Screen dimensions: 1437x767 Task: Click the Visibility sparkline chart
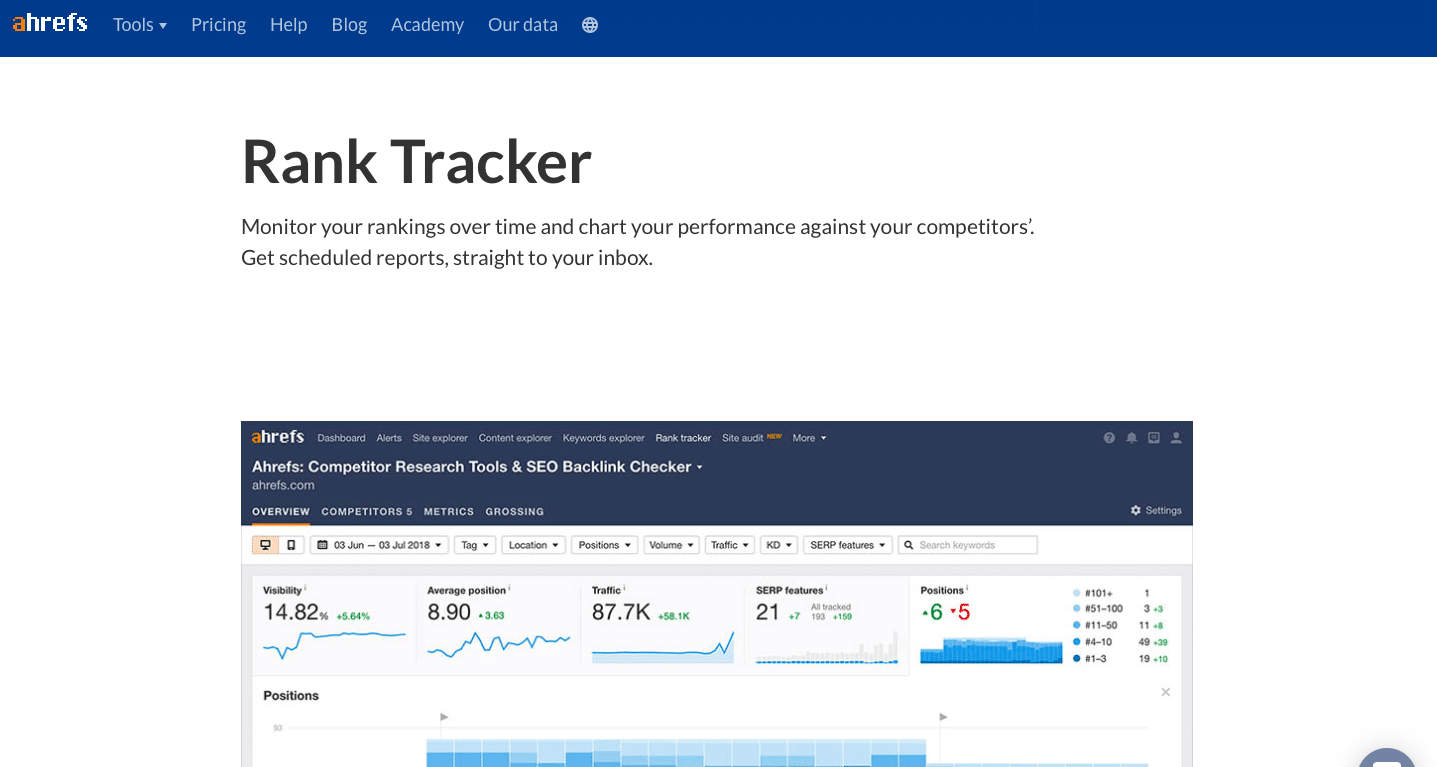click(x=334, y=644)
